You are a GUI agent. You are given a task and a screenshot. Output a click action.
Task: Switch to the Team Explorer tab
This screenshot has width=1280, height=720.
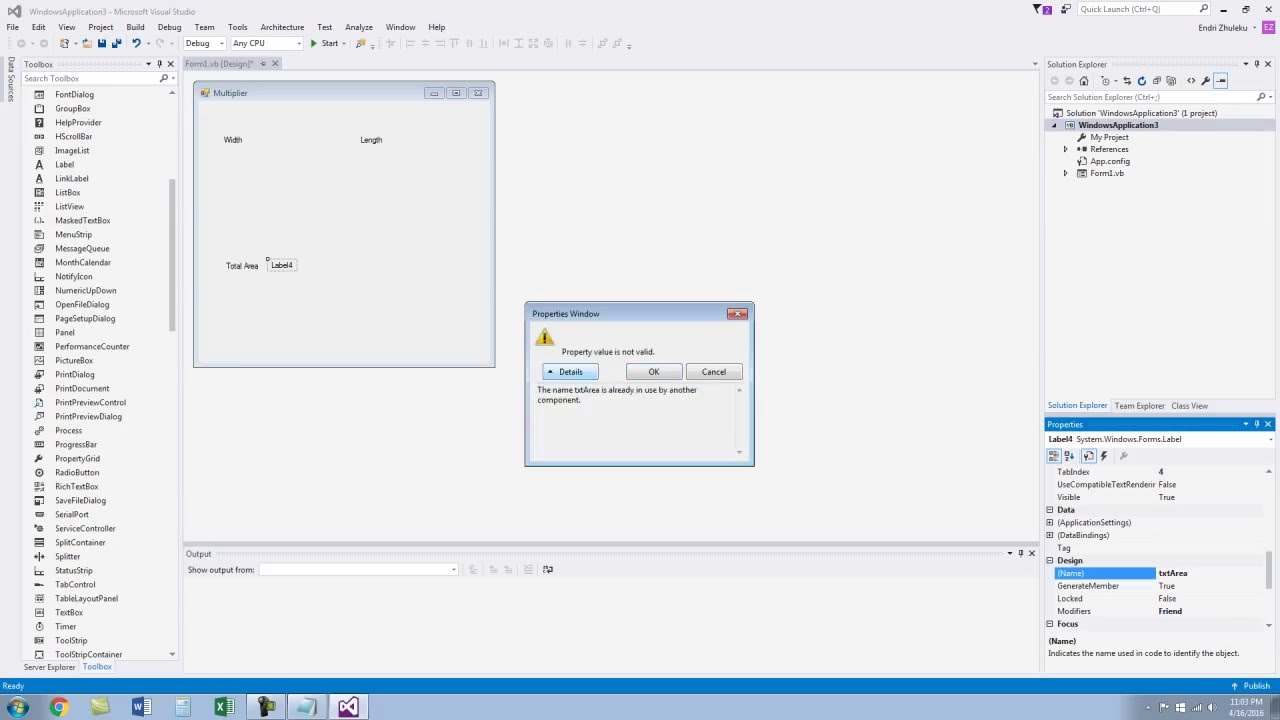pyautogui.click(x=1139, y=406)
